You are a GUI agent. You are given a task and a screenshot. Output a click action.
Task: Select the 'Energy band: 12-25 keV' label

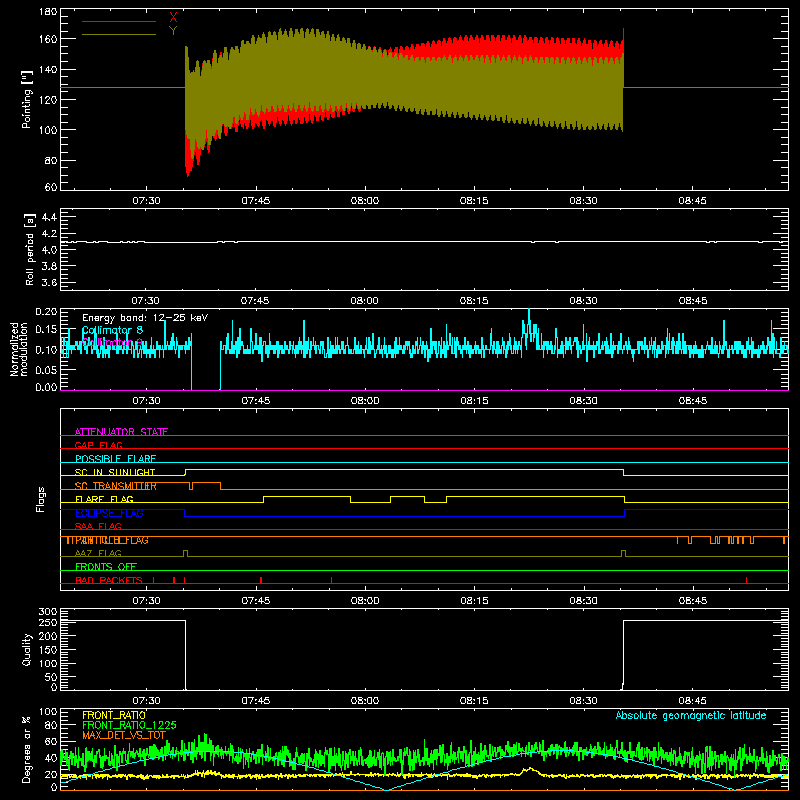pos(145,318)
